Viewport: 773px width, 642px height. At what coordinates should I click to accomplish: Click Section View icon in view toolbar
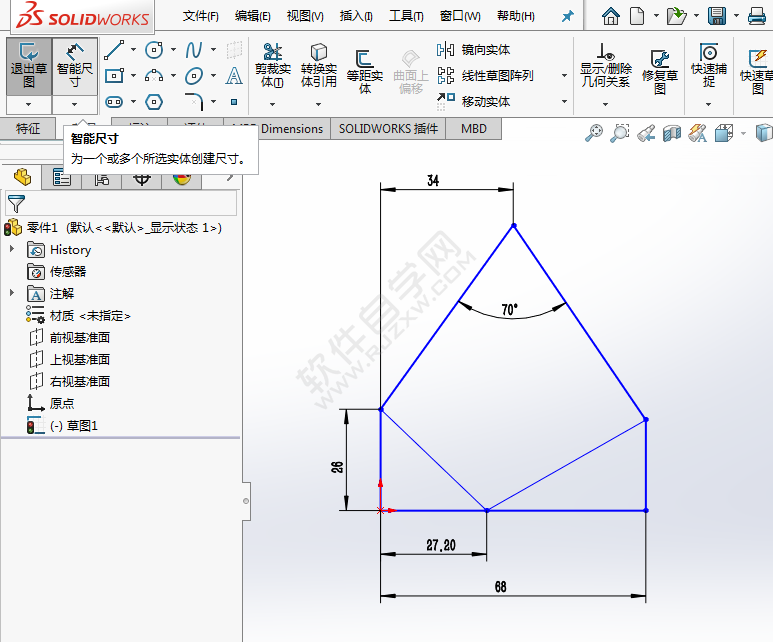[x=672, y=133]
